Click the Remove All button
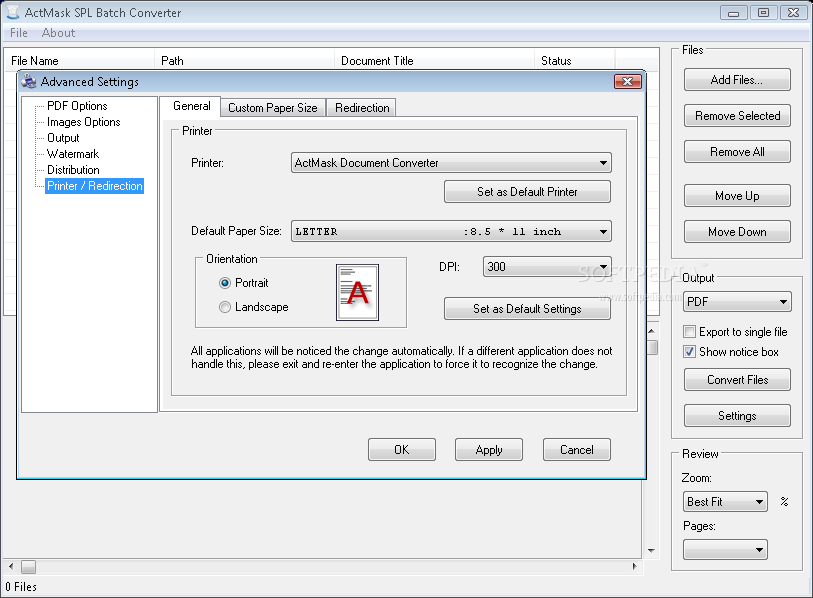 tap(737, 152)
